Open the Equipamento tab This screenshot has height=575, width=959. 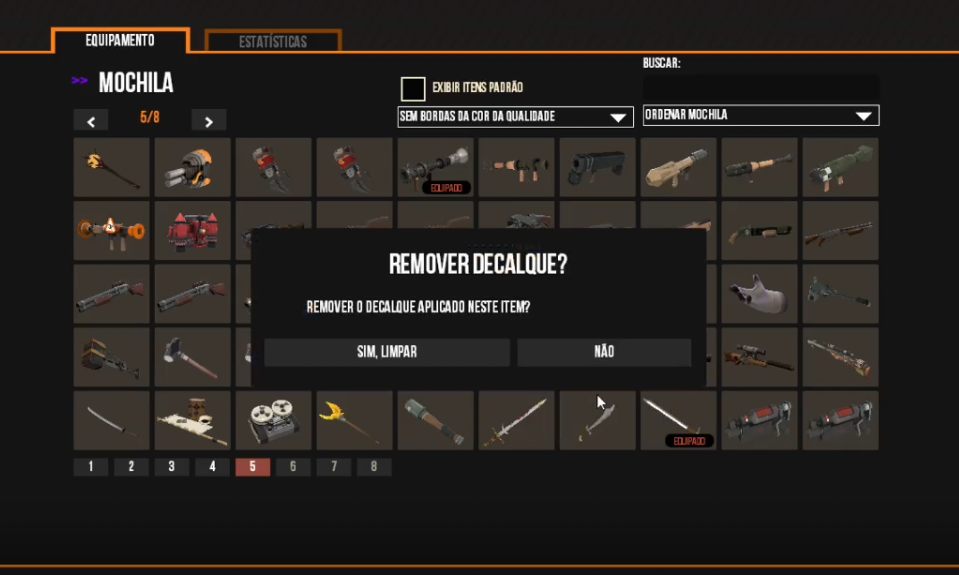click(120, 40)
